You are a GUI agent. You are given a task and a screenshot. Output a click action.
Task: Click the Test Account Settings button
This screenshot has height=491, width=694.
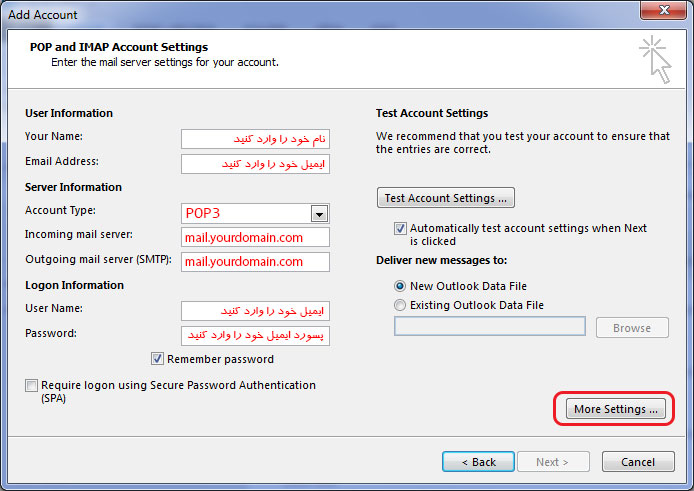[x=446, y=197]
